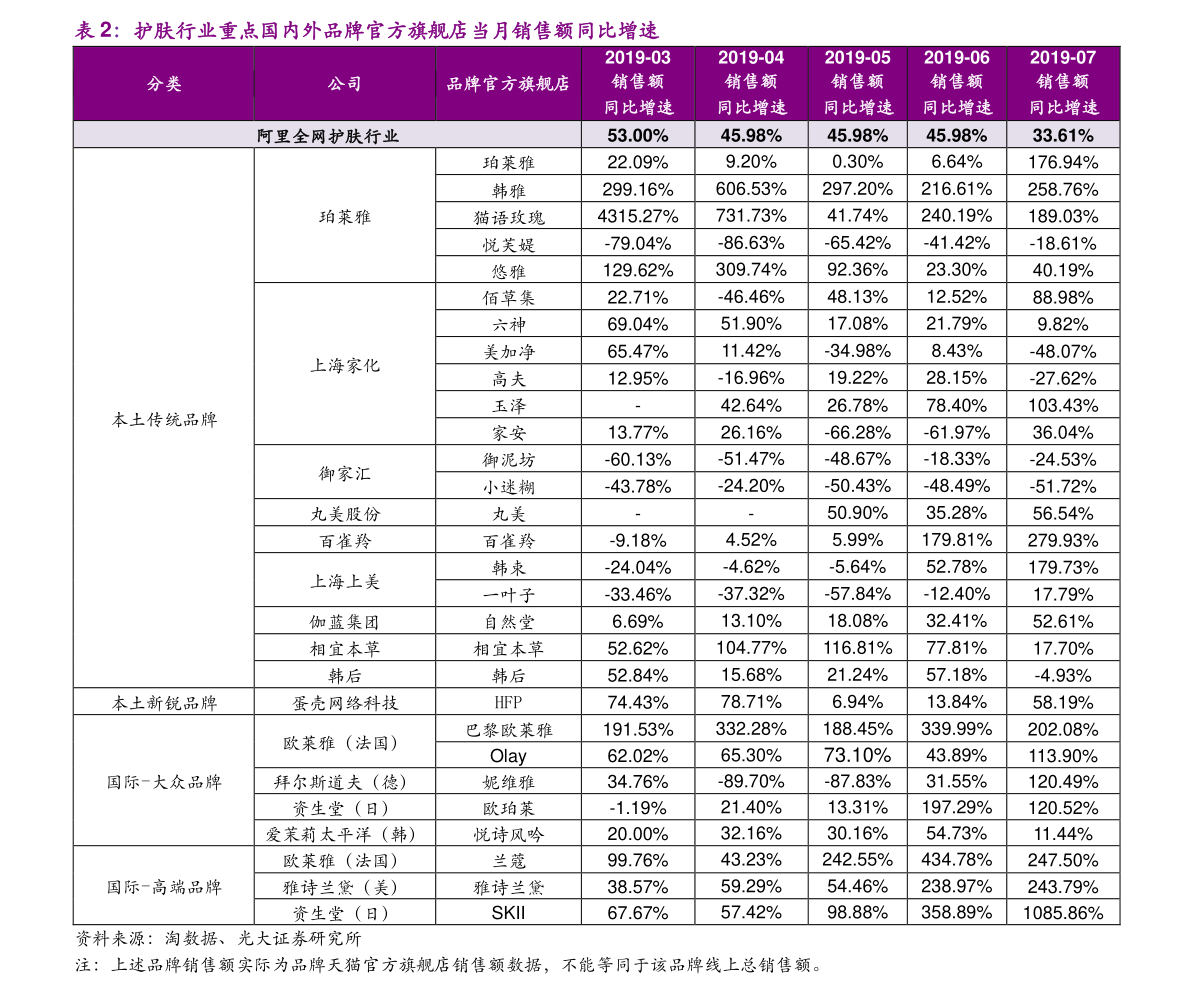The image size is (1191, 994).
Task: Click the SKII brand cell
Action: 508,913
